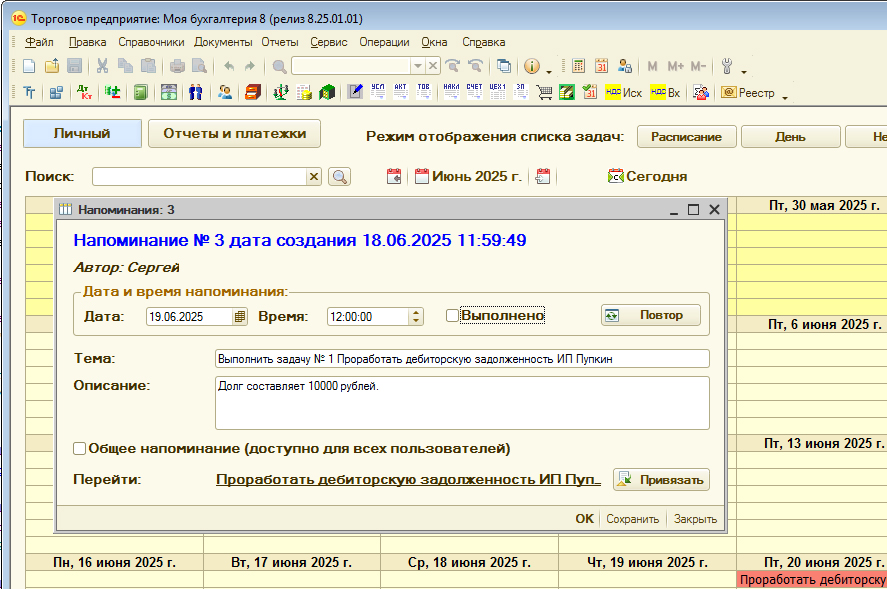Image resolution: width=887 pixels, height=589 pixels.
Task: Expand the toolbar search combo box dropdown
Action: (x=418, y=66)
